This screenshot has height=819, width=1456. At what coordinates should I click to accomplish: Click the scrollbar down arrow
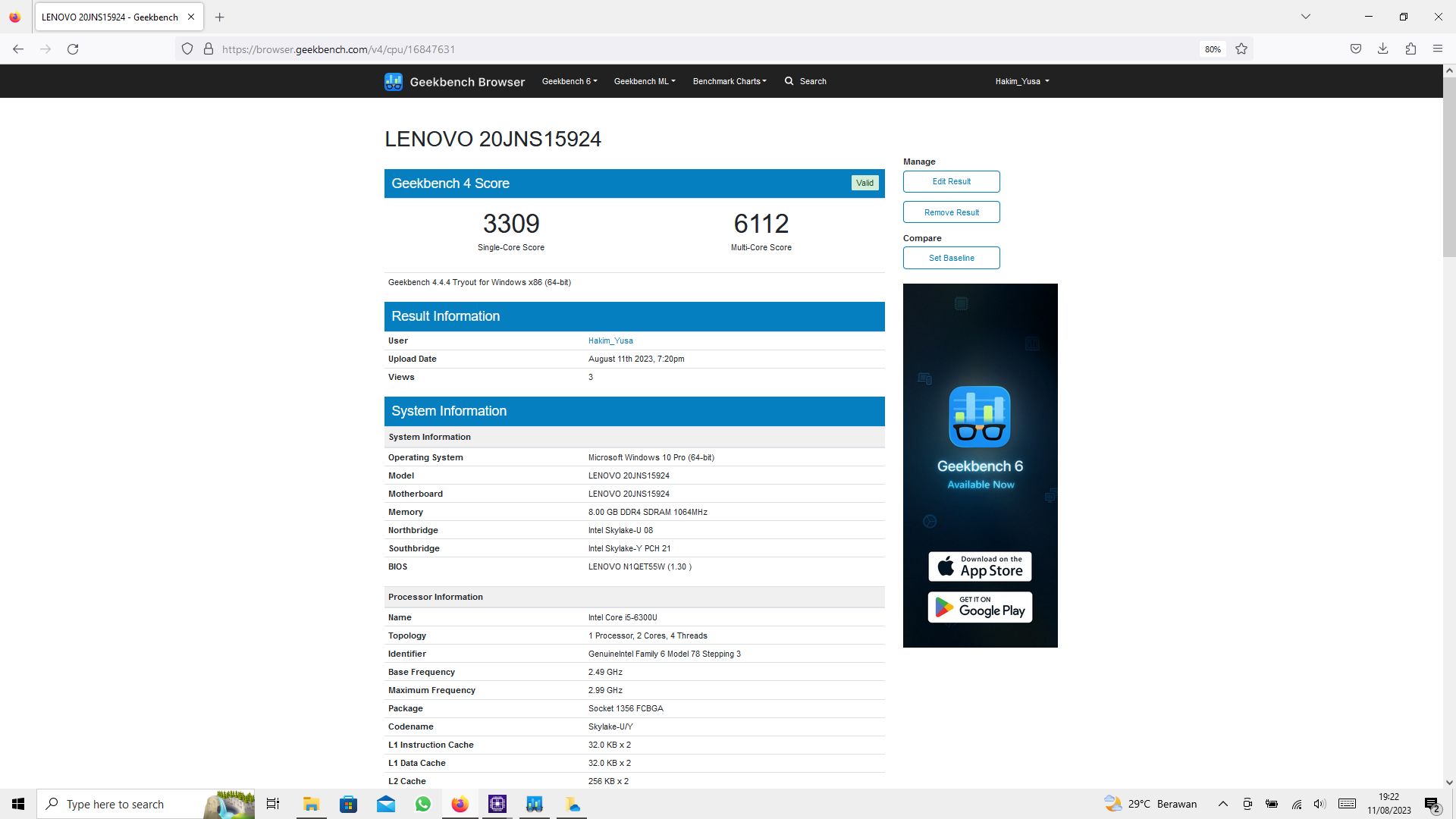coord(1449,782)
